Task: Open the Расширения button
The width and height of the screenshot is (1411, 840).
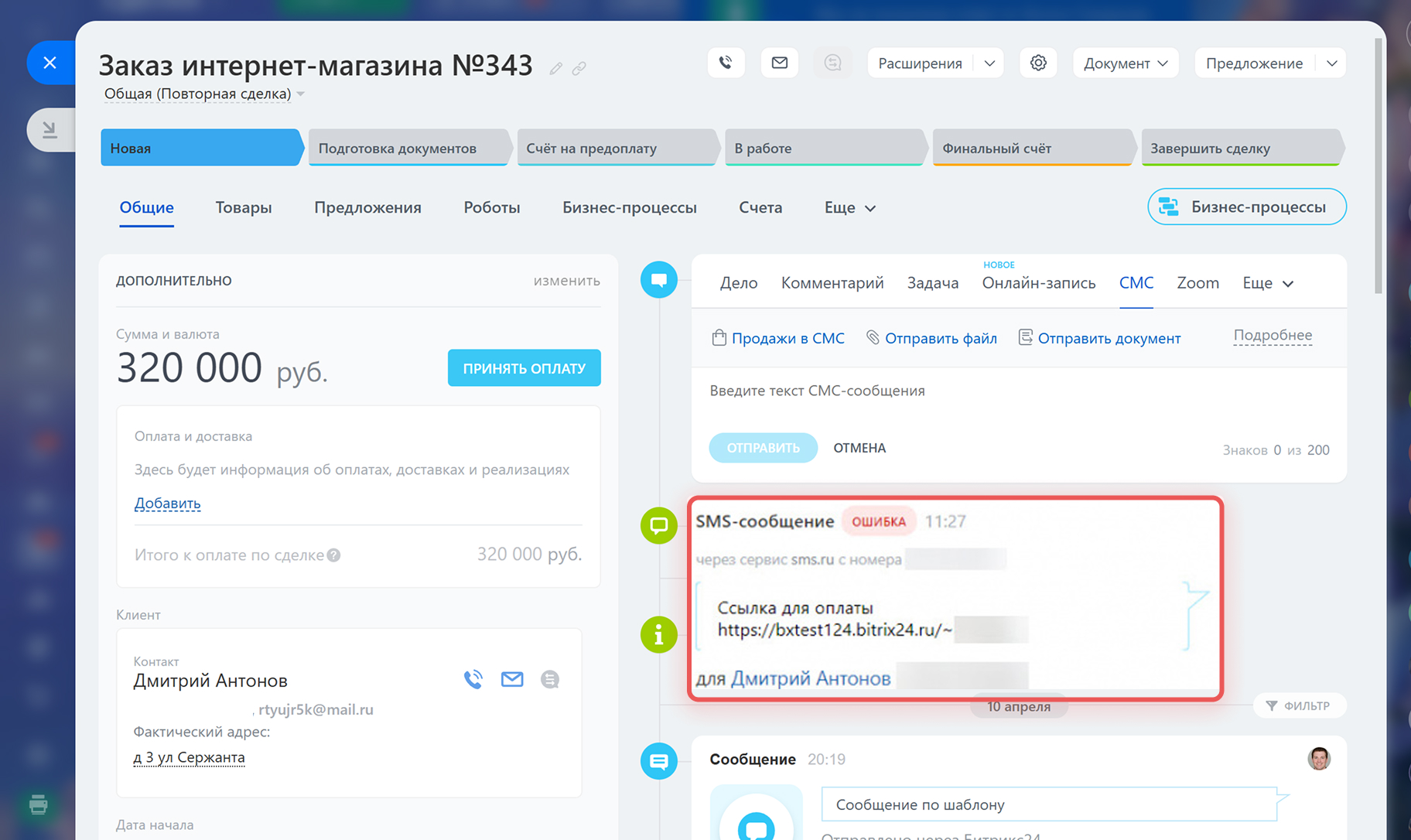Action: coord(921,63)
